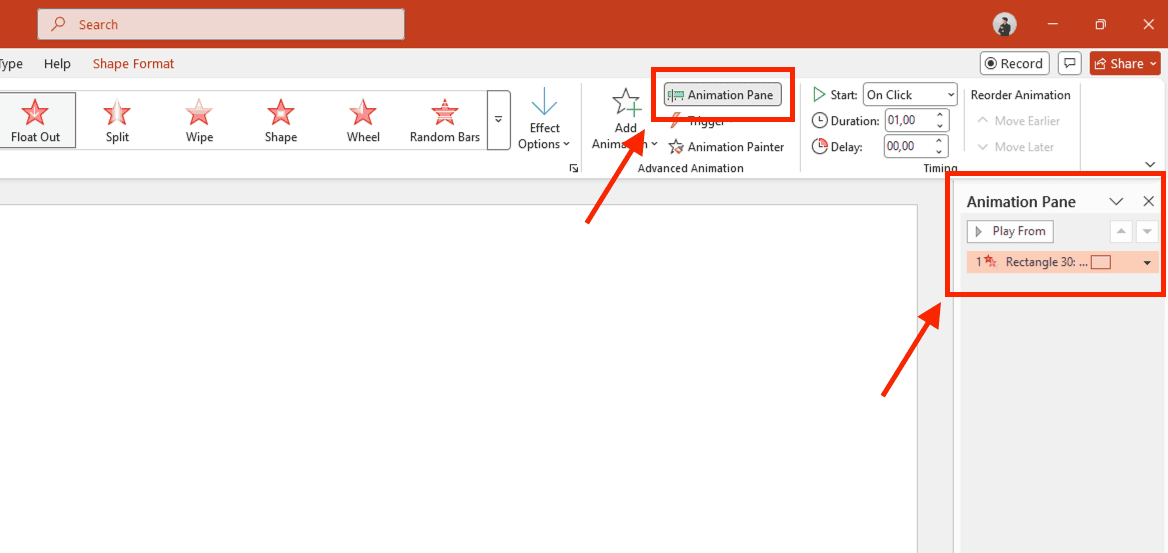Move animation up with pane arrow
The width and height of the screenshot is (1168, 553).
click(1121, 231)
